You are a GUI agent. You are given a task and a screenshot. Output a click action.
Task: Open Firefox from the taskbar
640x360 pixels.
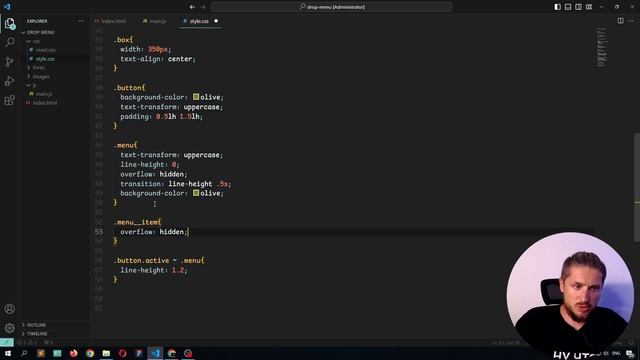(73, 353)
